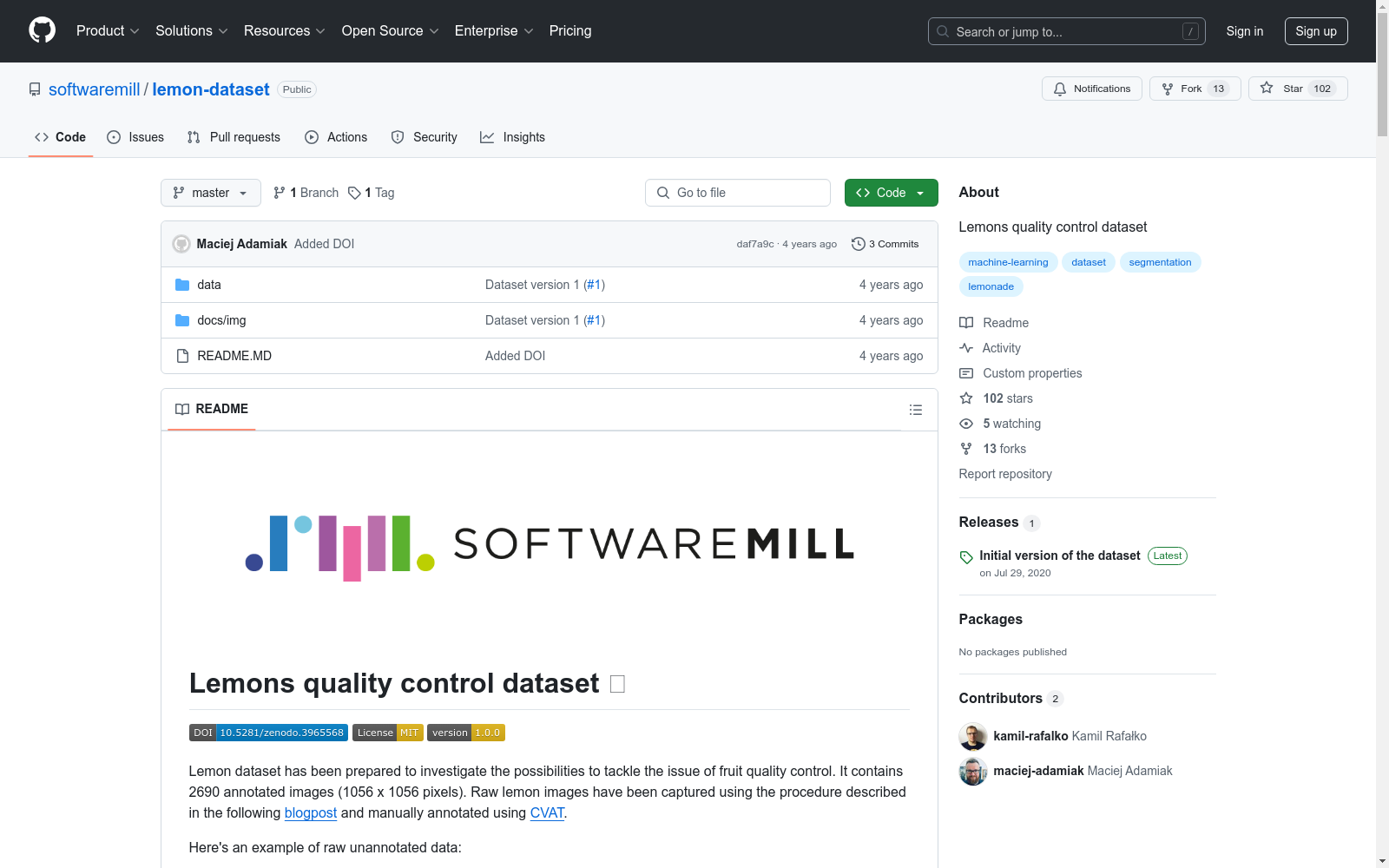Screen dimensions: 1389x868
Task: Click the DOI zenodo badge
Action: coord(268,733)
